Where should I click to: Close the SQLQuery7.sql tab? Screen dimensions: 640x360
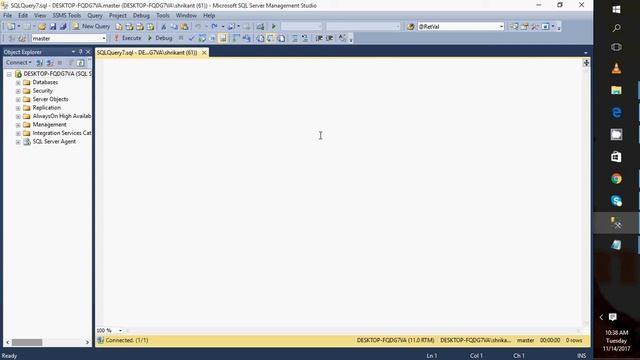(204, 53)
